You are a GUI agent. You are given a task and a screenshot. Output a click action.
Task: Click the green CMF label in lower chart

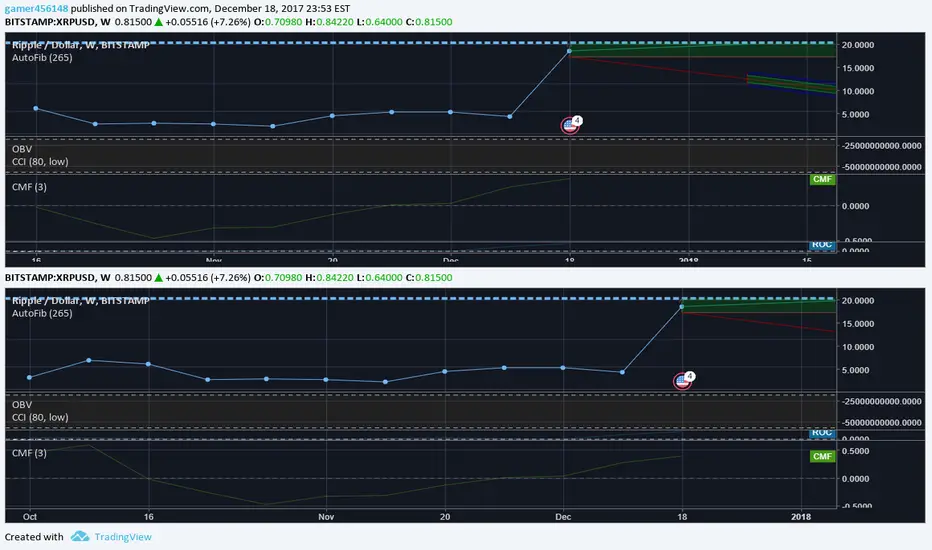pyautogui.click(x=822, y=457)
